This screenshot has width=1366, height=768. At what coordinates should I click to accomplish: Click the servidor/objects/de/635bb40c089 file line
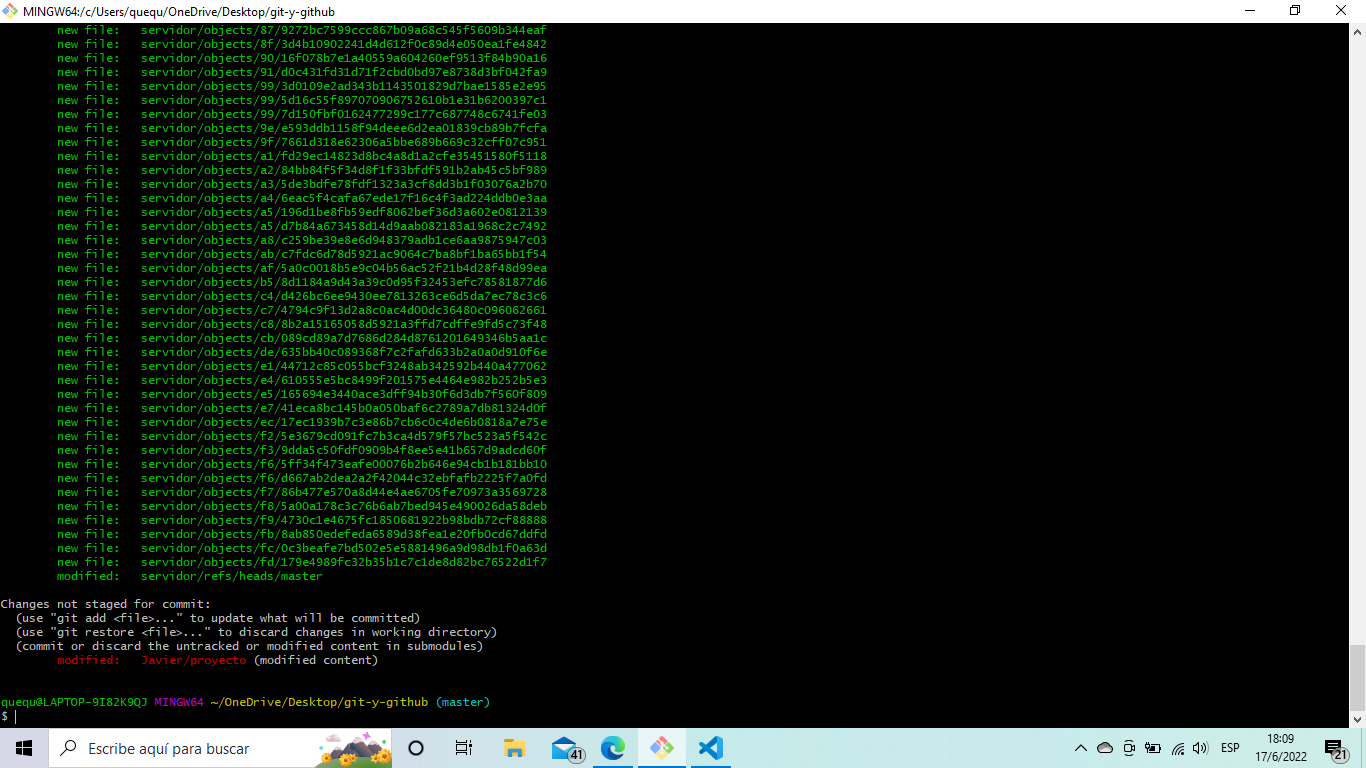click(x=302, y=352)
